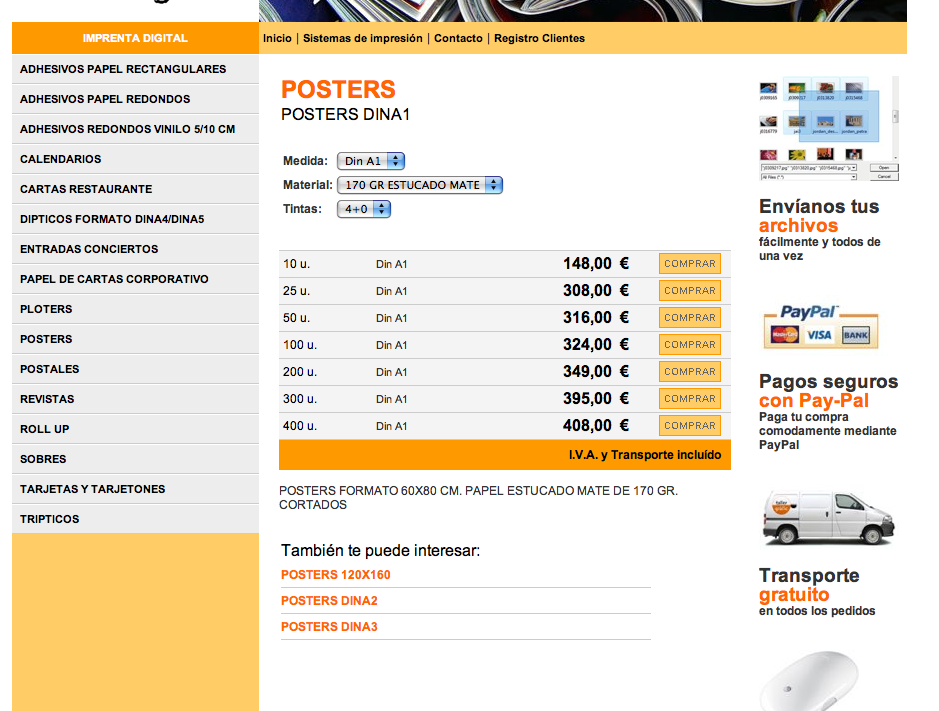
Task: Follow the POSTERS 120X160 link
Action: [x=335, y=575]
